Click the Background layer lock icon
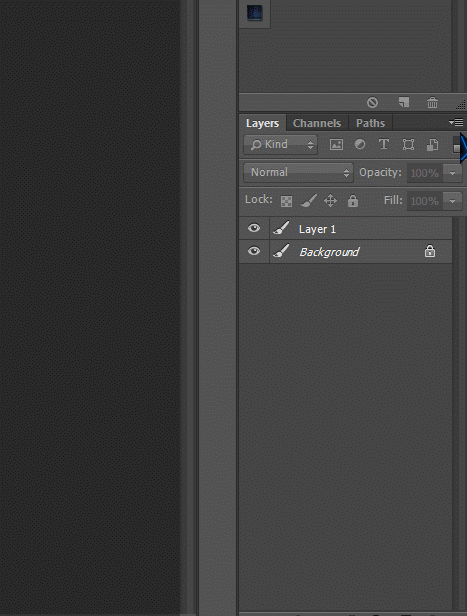467x616 pixels. click(x=430, y=251)
